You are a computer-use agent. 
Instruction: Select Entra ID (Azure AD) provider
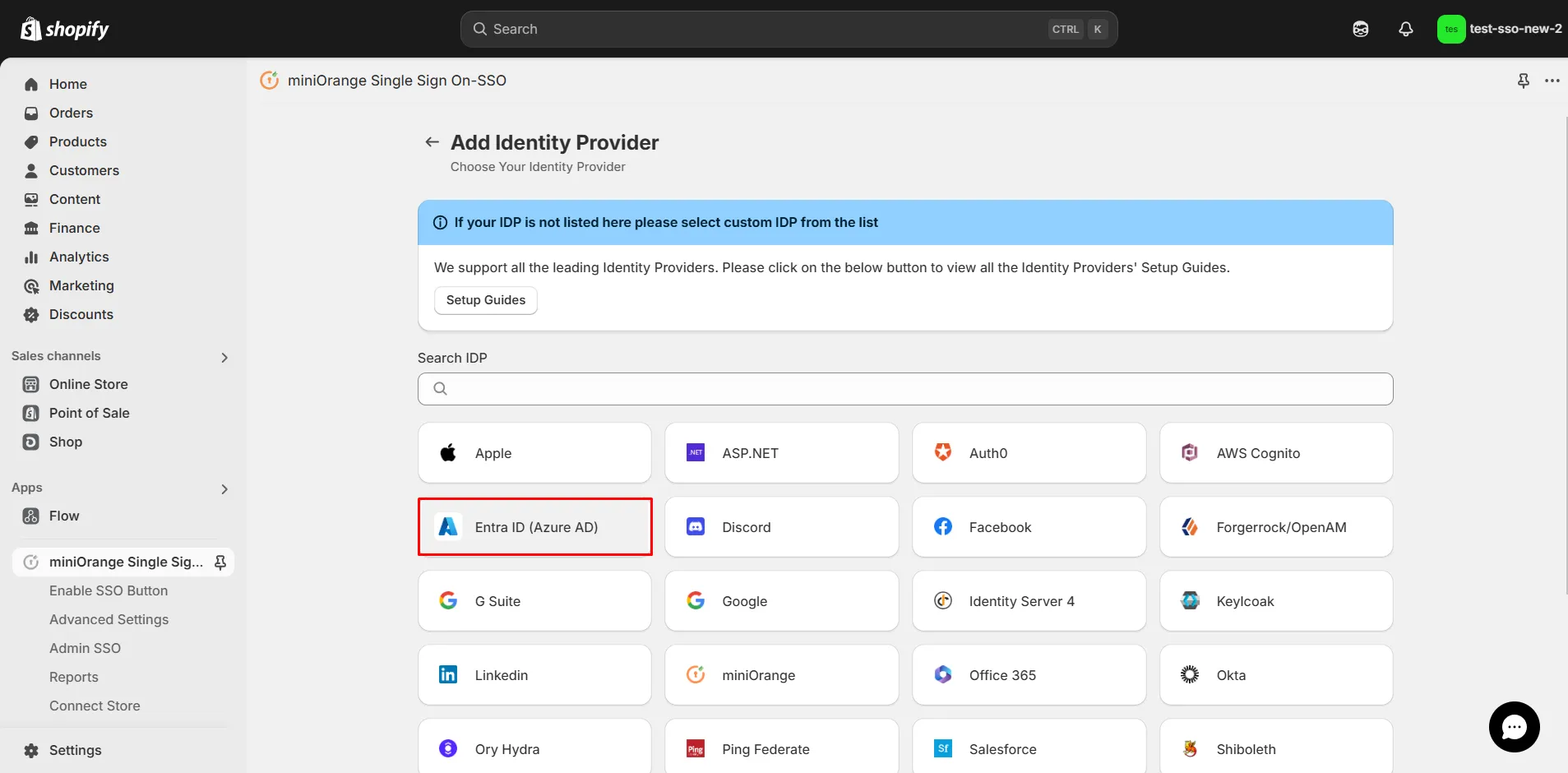pyautogui.click(x=534, y=527)
